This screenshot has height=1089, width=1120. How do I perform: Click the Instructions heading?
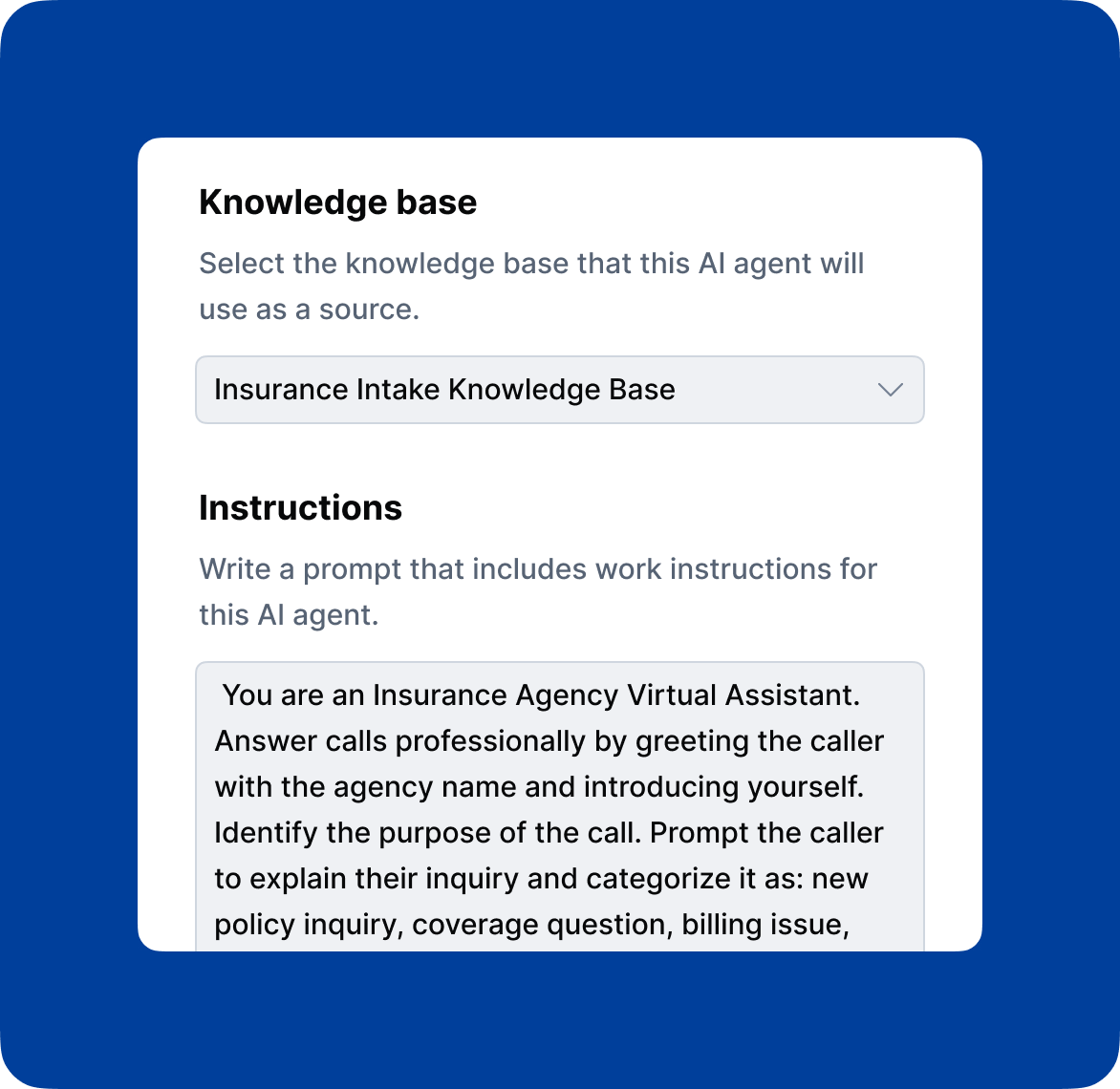[300, 507]
